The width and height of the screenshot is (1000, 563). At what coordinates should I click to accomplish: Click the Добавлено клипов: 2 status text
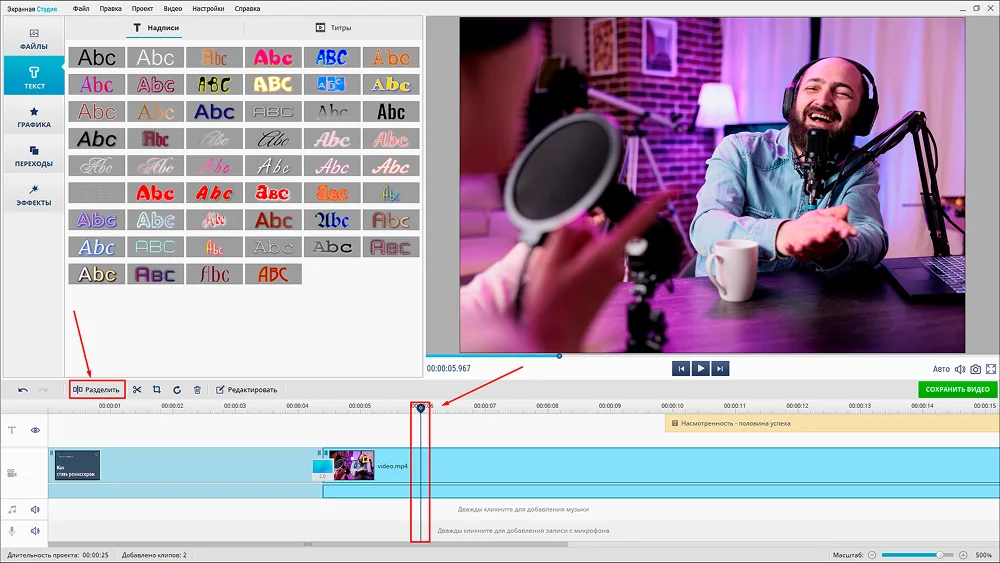(154, 555)
